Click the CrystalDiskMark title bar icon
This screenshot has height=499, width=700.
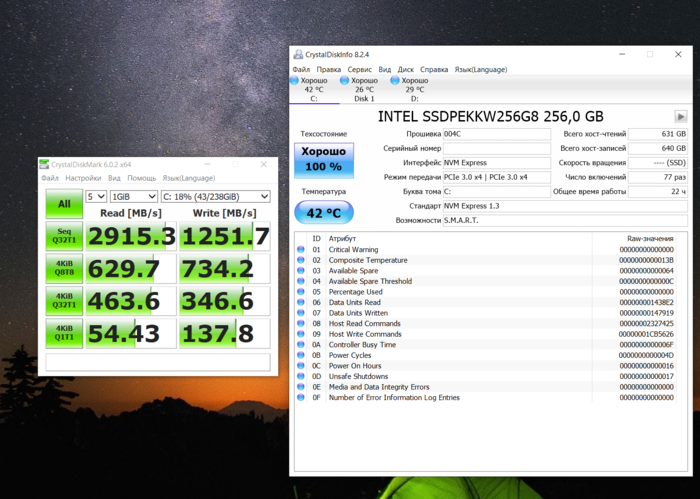pos(44,165)
